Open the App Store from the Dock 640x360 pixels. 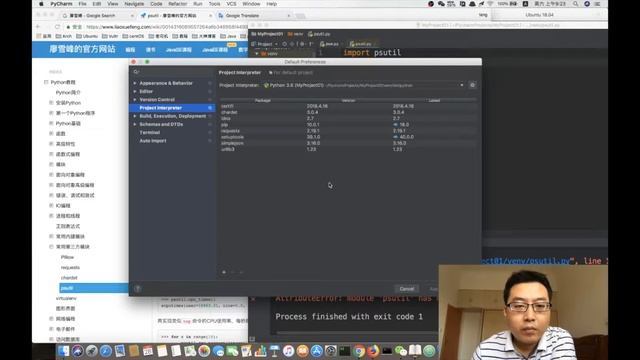click(x=317, y=351)
